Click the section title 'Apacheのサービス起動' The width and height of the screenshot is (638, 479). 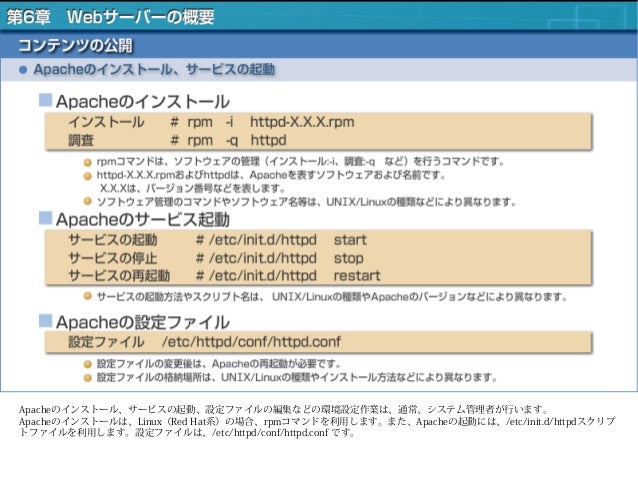[x=143, y=219]
